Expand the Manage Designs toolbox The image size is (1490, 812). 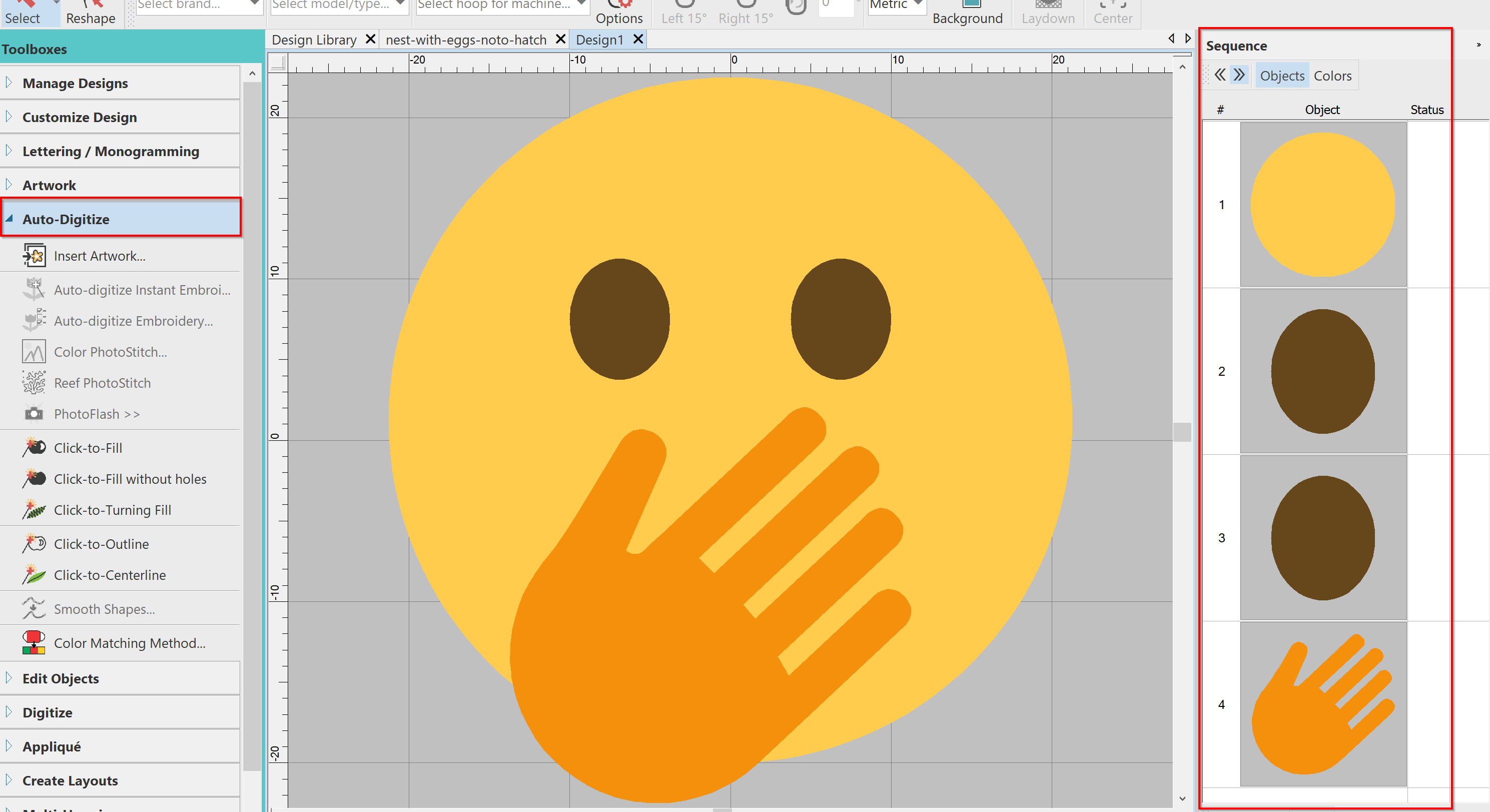pos(120,83)
